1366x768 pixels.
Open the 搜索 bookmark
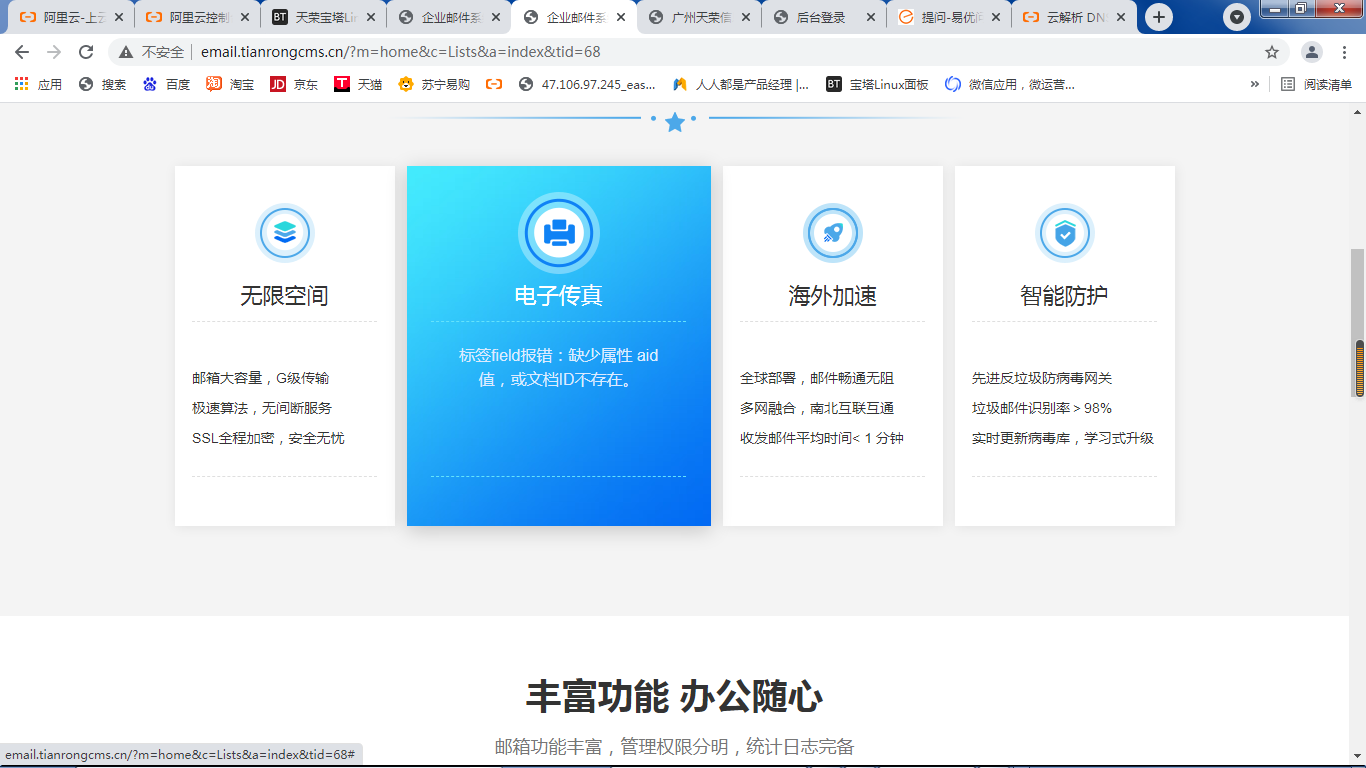102,85
